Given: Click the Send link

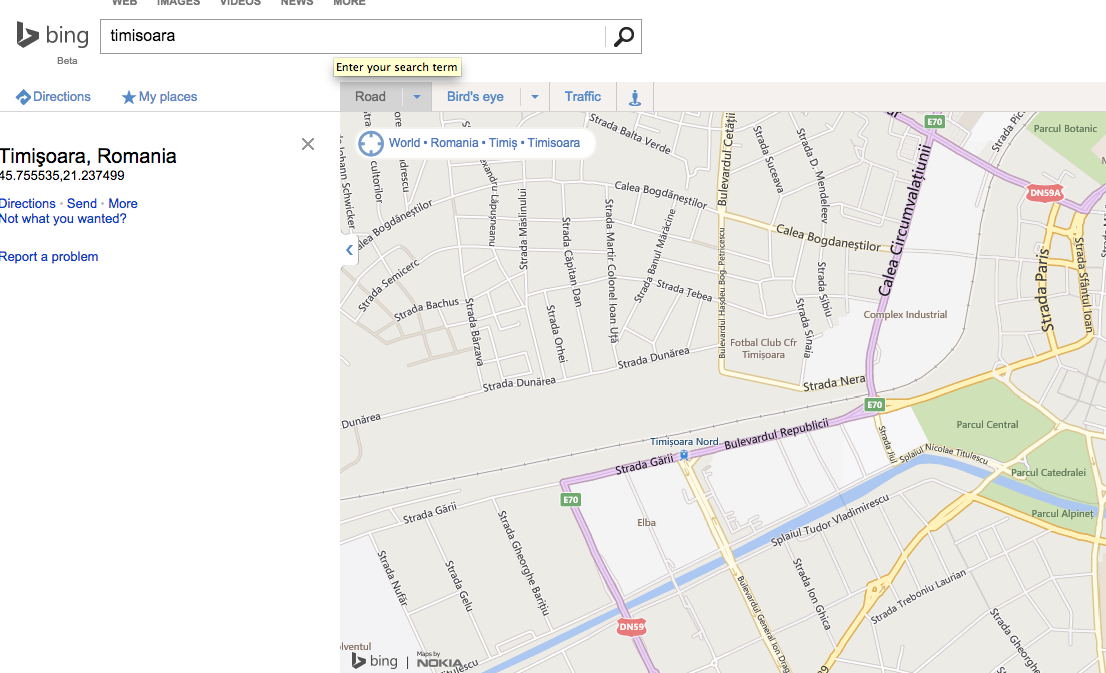Looking at the screenshot, I should (82, 203).
